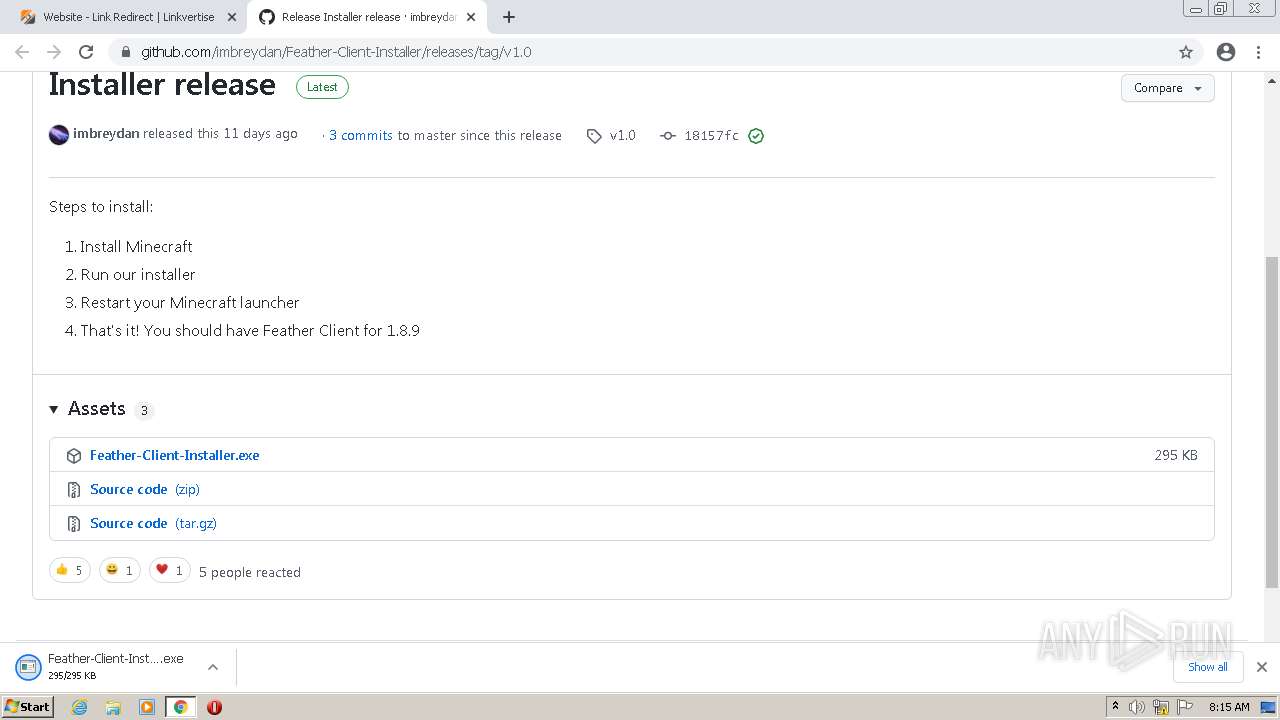
Task: Download Feather-Client-Installer.exe asset
Action: (x=174, y=455)
